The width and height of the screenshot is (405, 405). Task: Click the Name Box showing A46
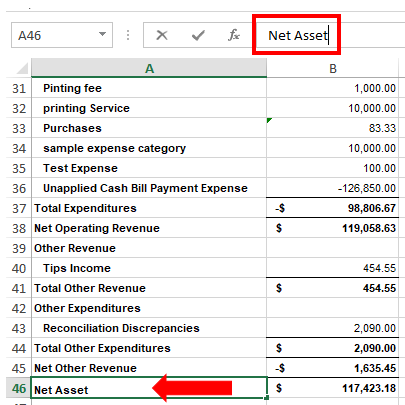coord(62,35)
